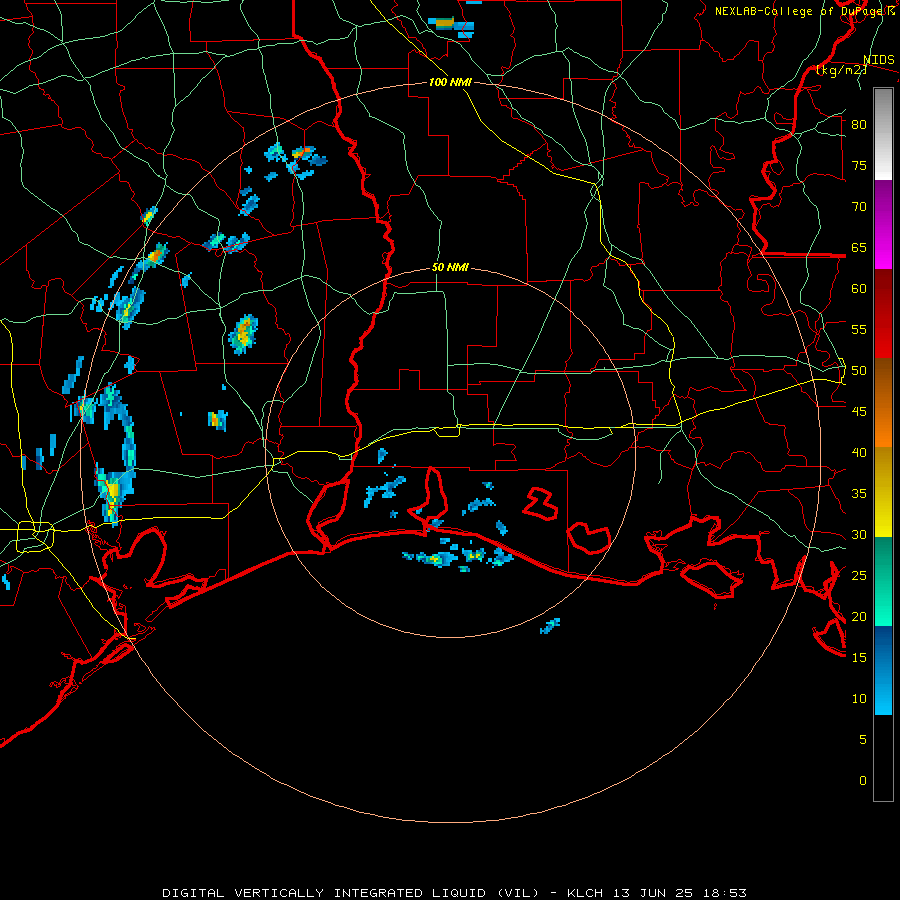Click the 5 value on the scale
This screenshot has height=900, width=900.
point(863,740)
